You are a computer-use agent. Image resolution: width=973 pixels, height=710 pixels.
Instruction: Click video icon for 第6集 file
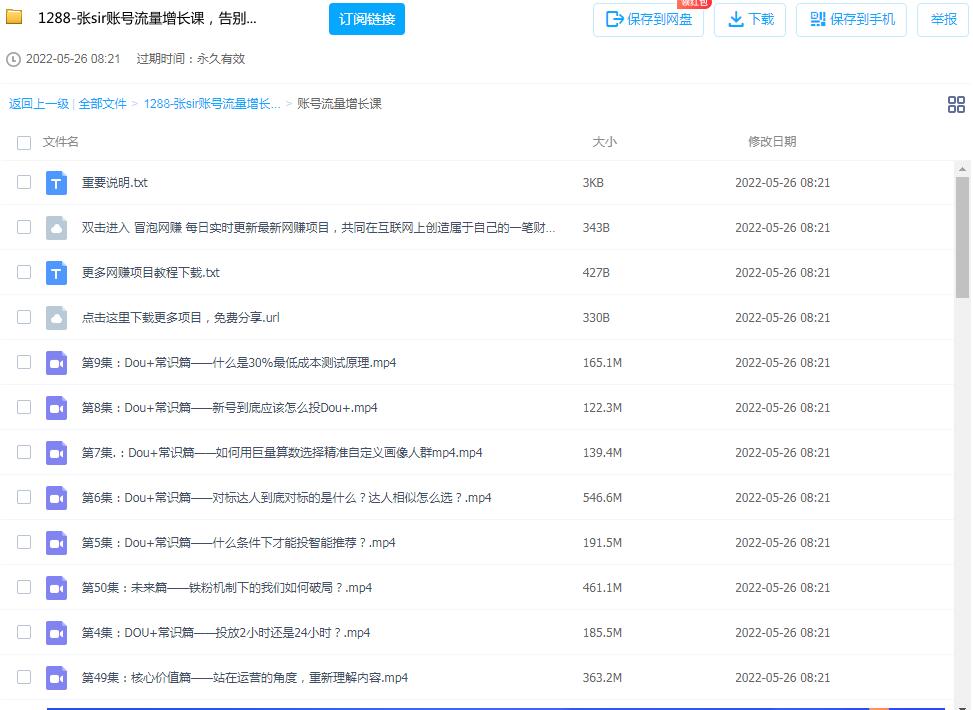click(56, 498)
